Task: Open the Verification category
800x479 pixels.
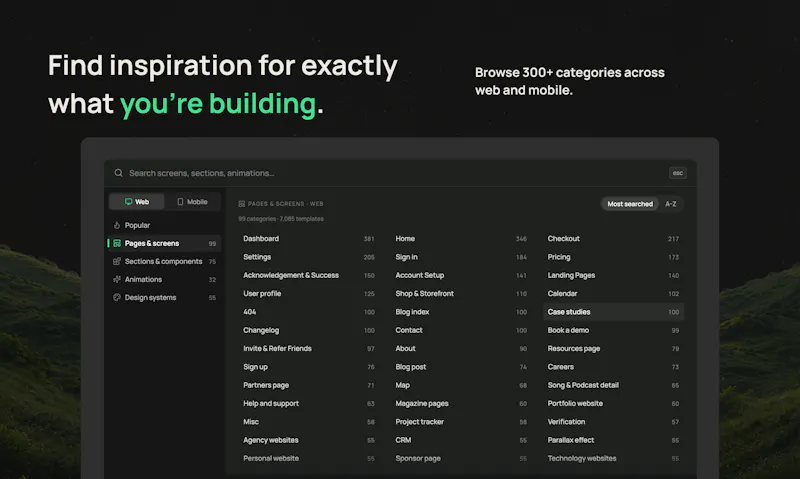Action: [613, 422]
